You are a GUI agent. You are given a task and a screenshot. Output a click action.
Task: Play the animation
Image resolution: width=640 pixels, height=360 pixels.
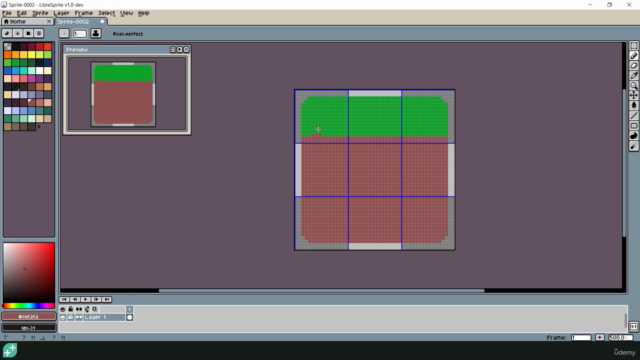coord(85,300)
